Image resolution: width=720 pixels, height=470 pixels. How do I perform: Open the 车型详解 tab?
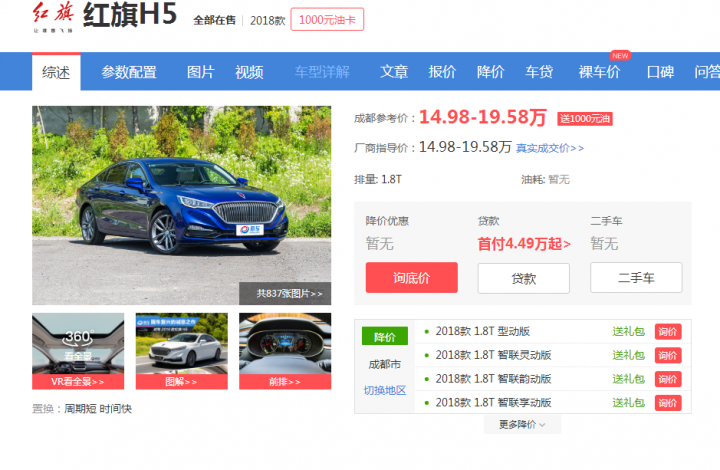(322, 72)
